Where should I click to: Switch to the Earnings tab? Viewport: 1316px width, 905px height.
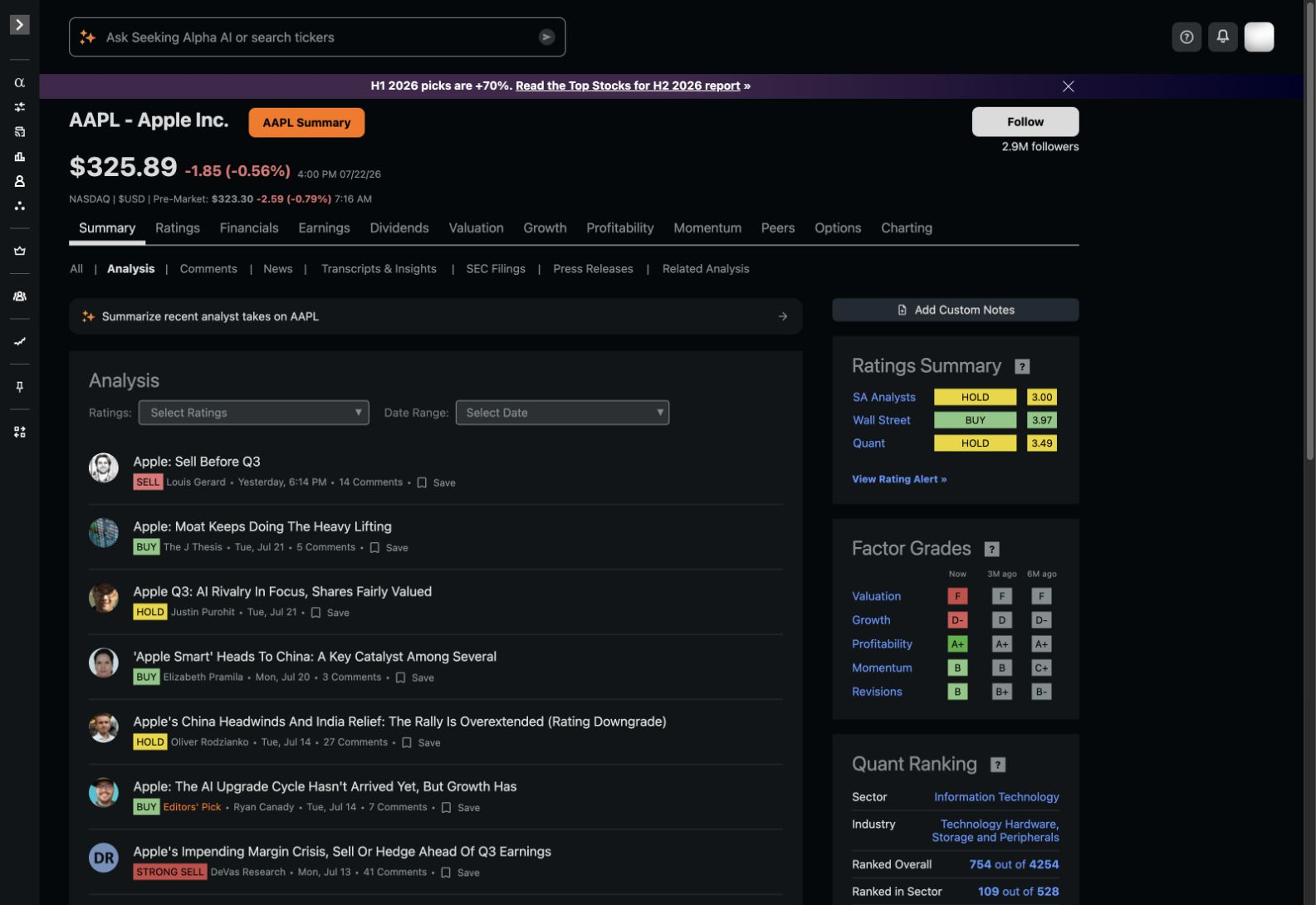[324, 228]
